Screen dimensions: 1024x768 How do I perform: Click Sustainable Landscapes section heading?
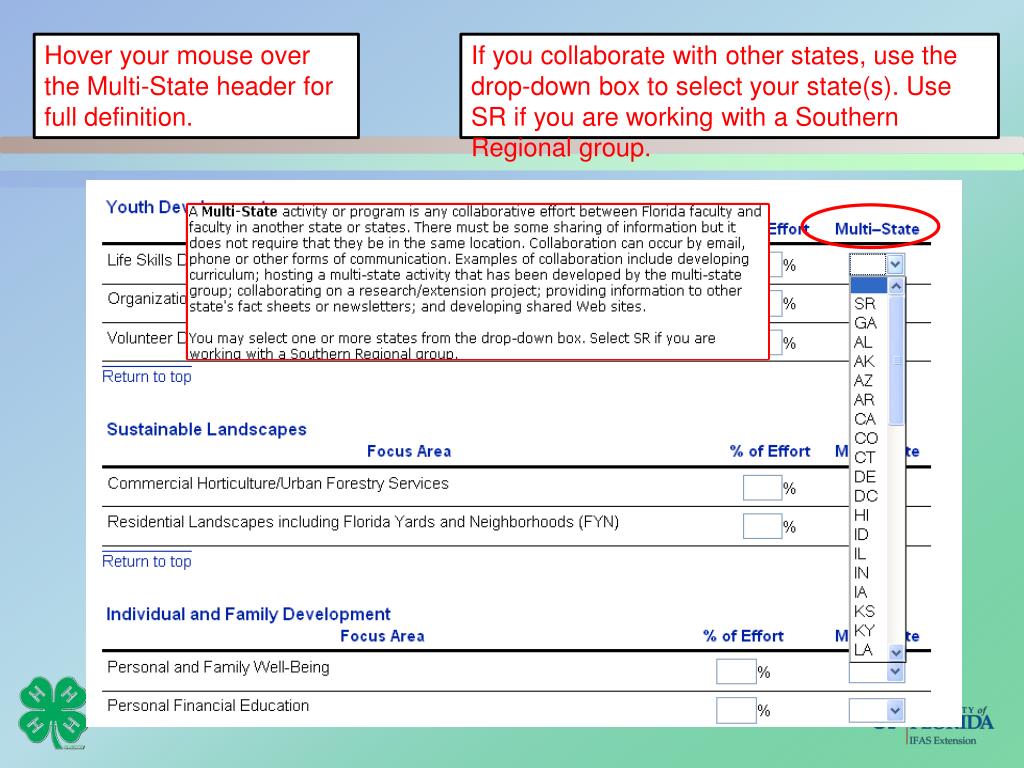coord(206,429)
